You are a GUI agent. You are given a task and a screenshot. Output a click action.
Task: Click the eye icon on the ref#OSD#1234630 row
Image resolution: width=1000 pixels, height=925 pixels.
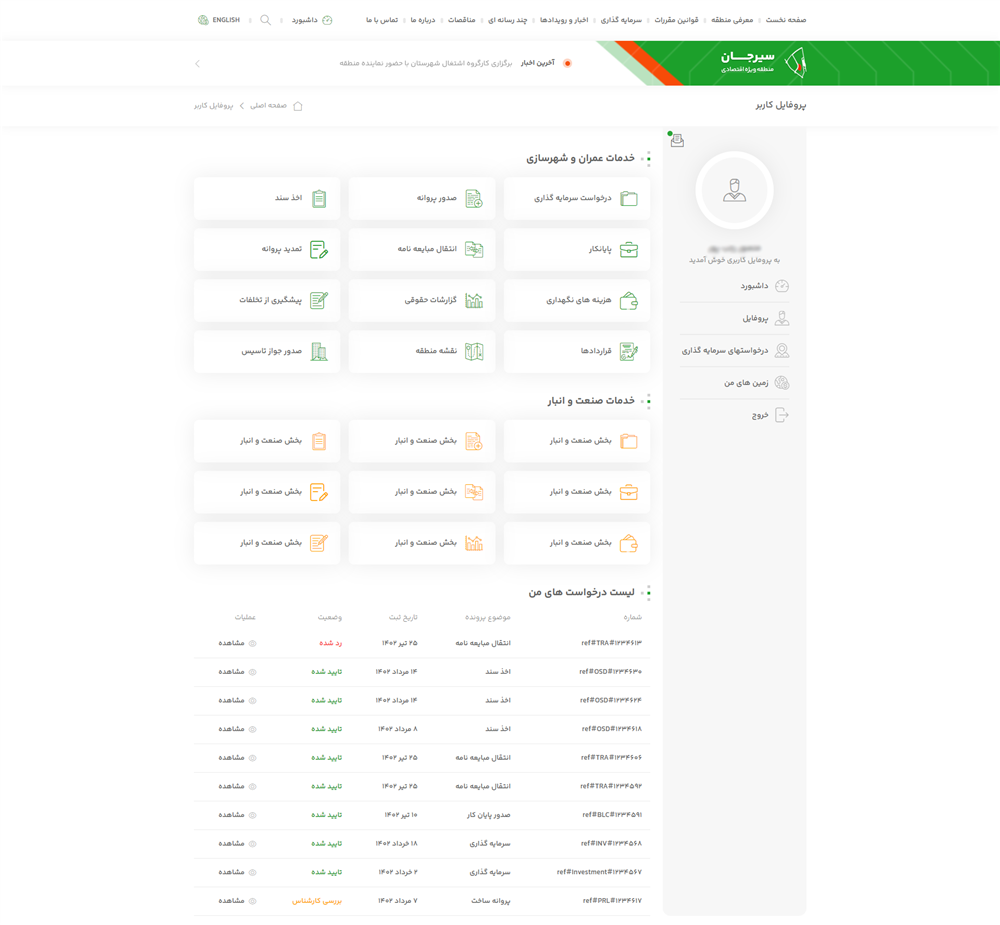click(253, 672)
